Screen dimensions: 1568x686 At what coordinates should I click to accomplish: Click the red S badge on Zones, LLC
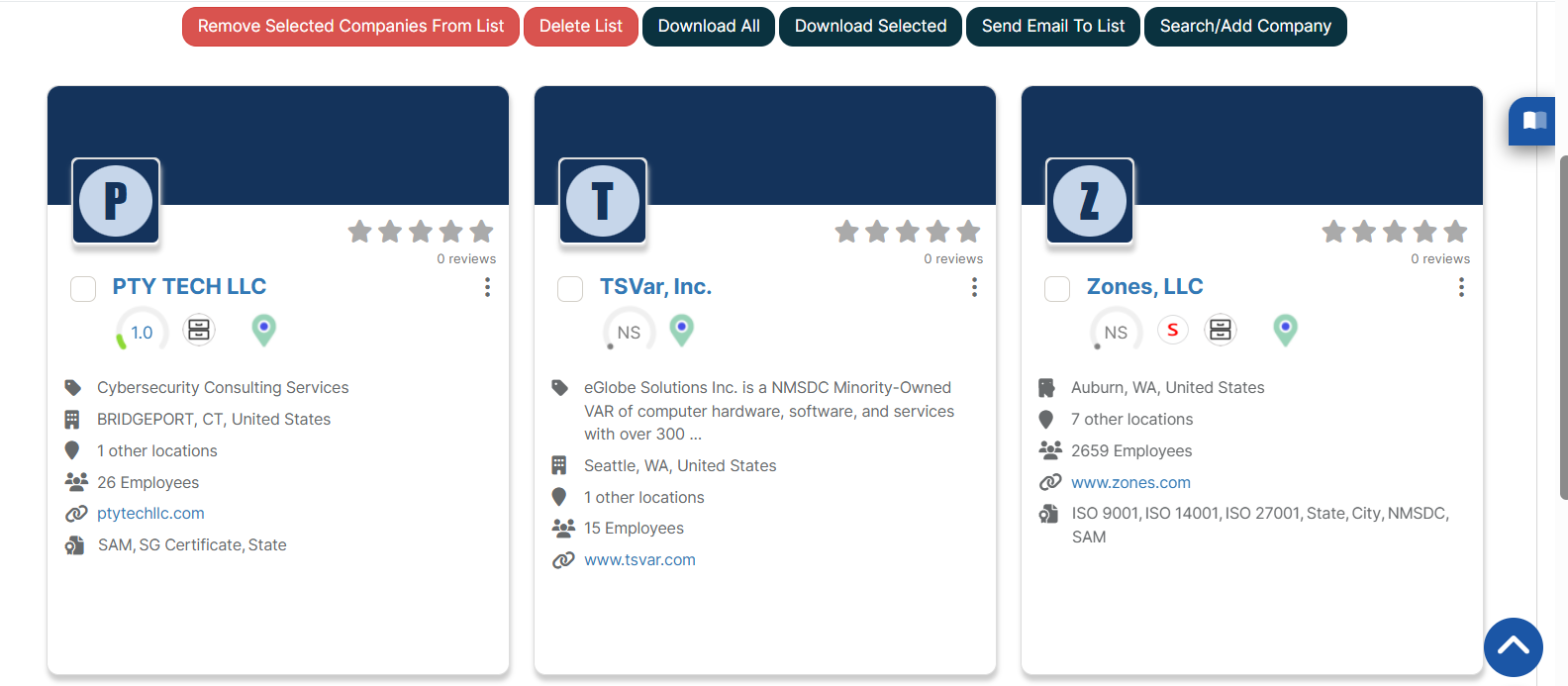pyautogui.click(x=1173, y=330)
